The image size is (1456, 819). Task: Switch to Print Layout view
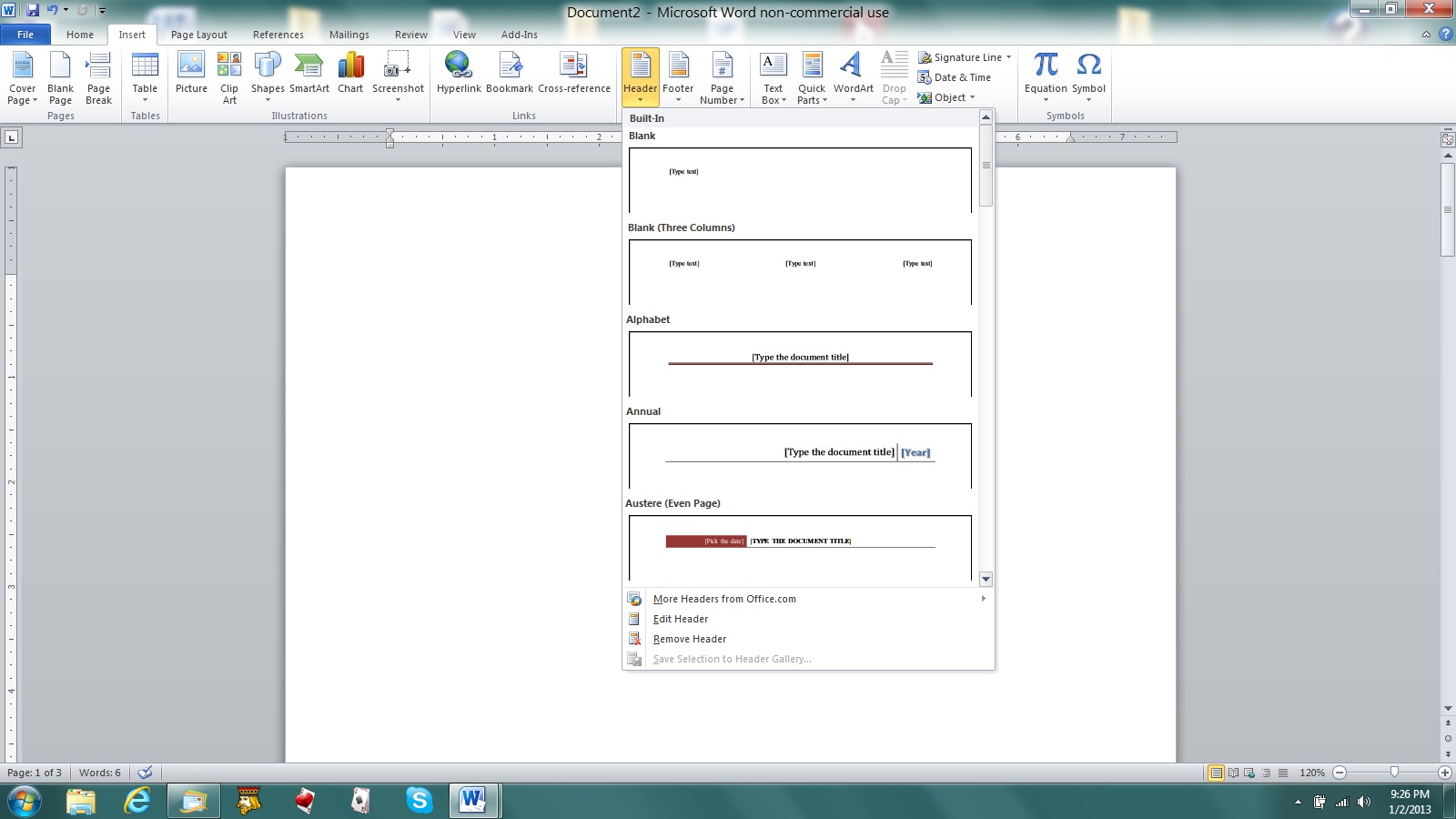click(1216, 773)
